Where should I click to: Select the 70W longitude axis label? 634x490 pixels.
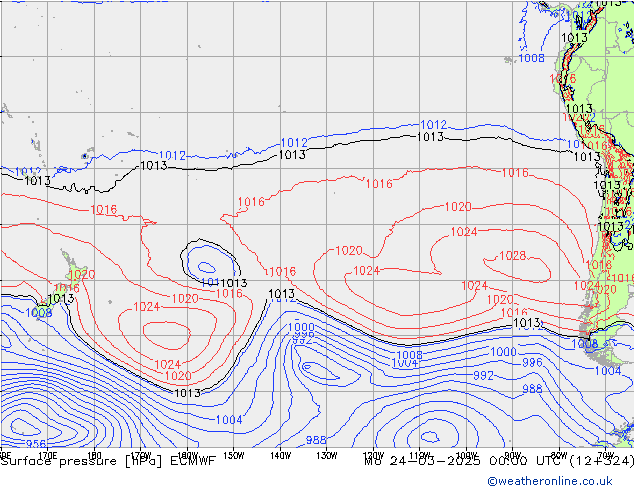605,456
